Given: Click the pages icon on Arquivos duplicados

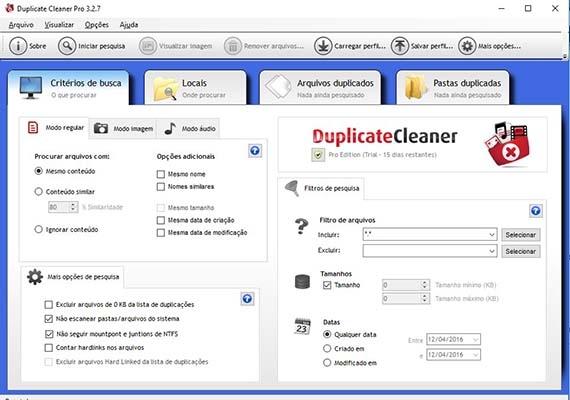Looking at the screenshot, I should (x=278, y=87).
